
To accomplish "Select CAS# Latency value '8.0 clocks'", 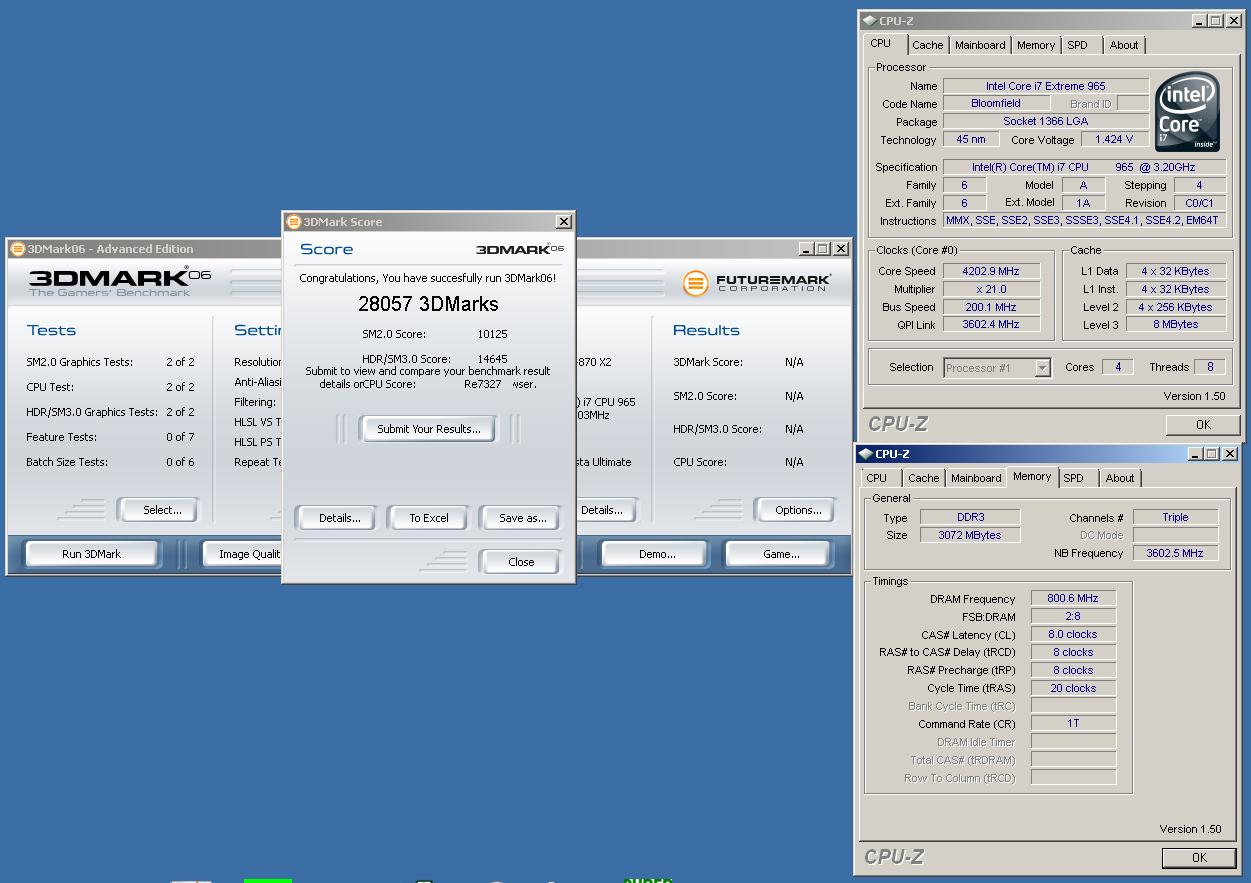I will (x=1073, y=634).
